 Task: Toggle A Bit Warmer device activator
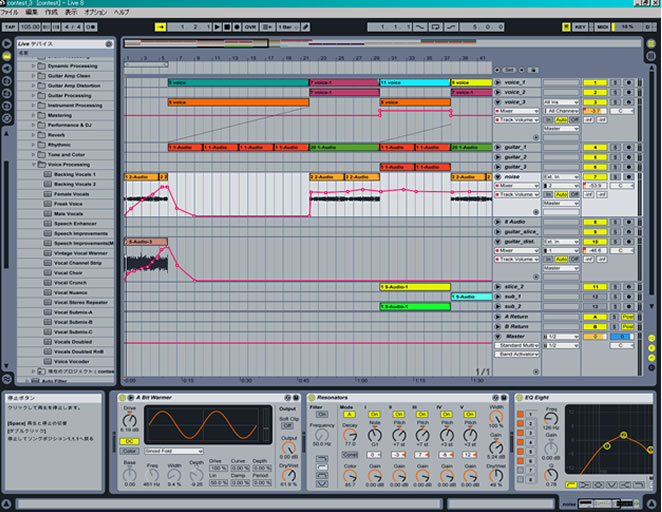[122, 398]
